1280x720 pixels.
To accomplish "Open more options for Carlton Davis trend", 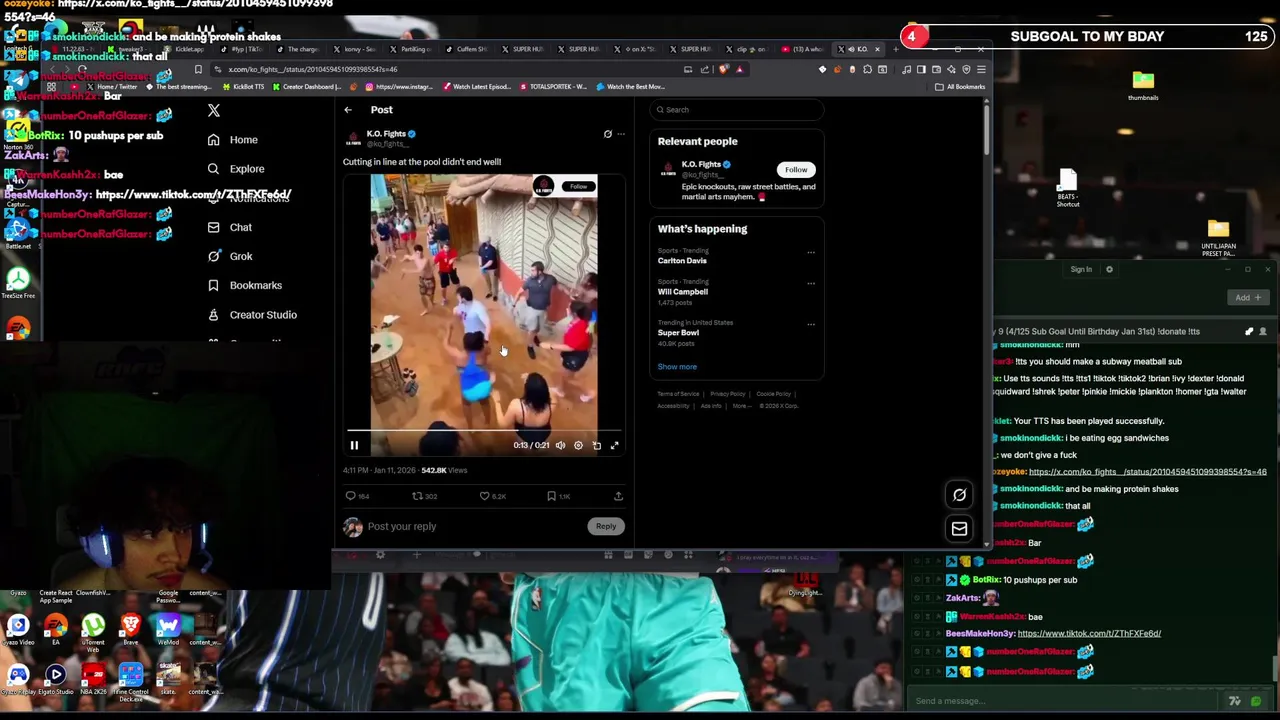I will tap(811, 252).
